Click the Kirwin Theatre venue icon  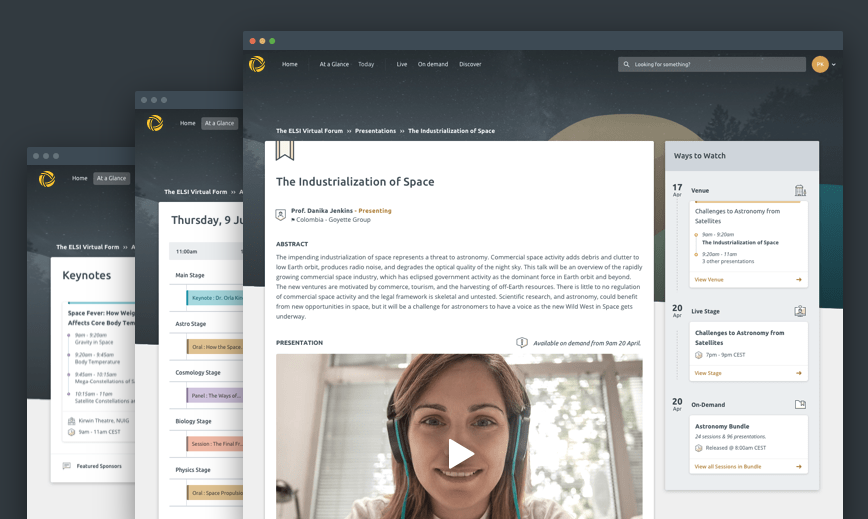click(71, 421)
